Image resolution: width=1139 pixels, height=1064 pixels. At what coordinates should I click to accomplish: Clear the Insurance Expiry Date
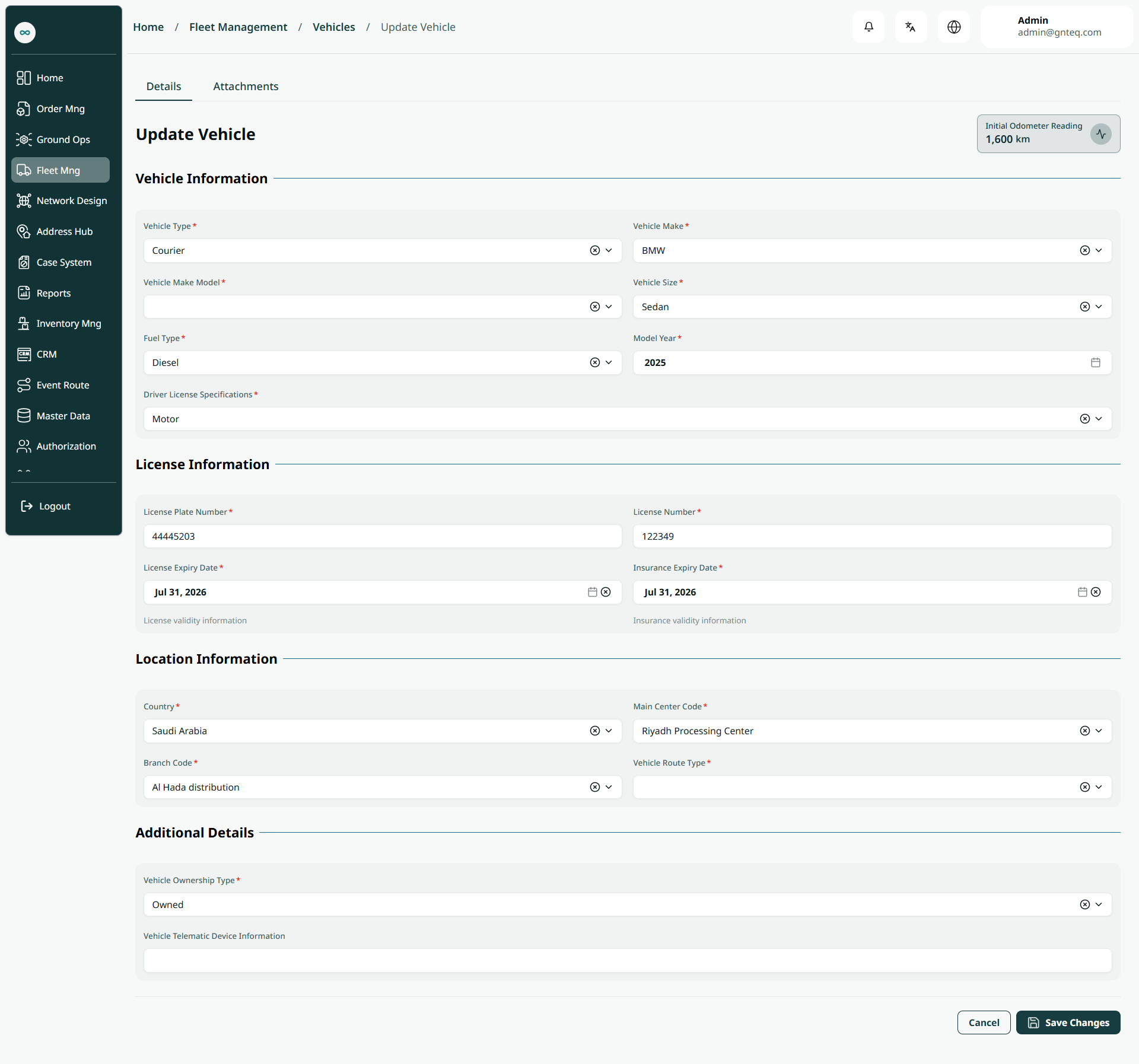1096,592
